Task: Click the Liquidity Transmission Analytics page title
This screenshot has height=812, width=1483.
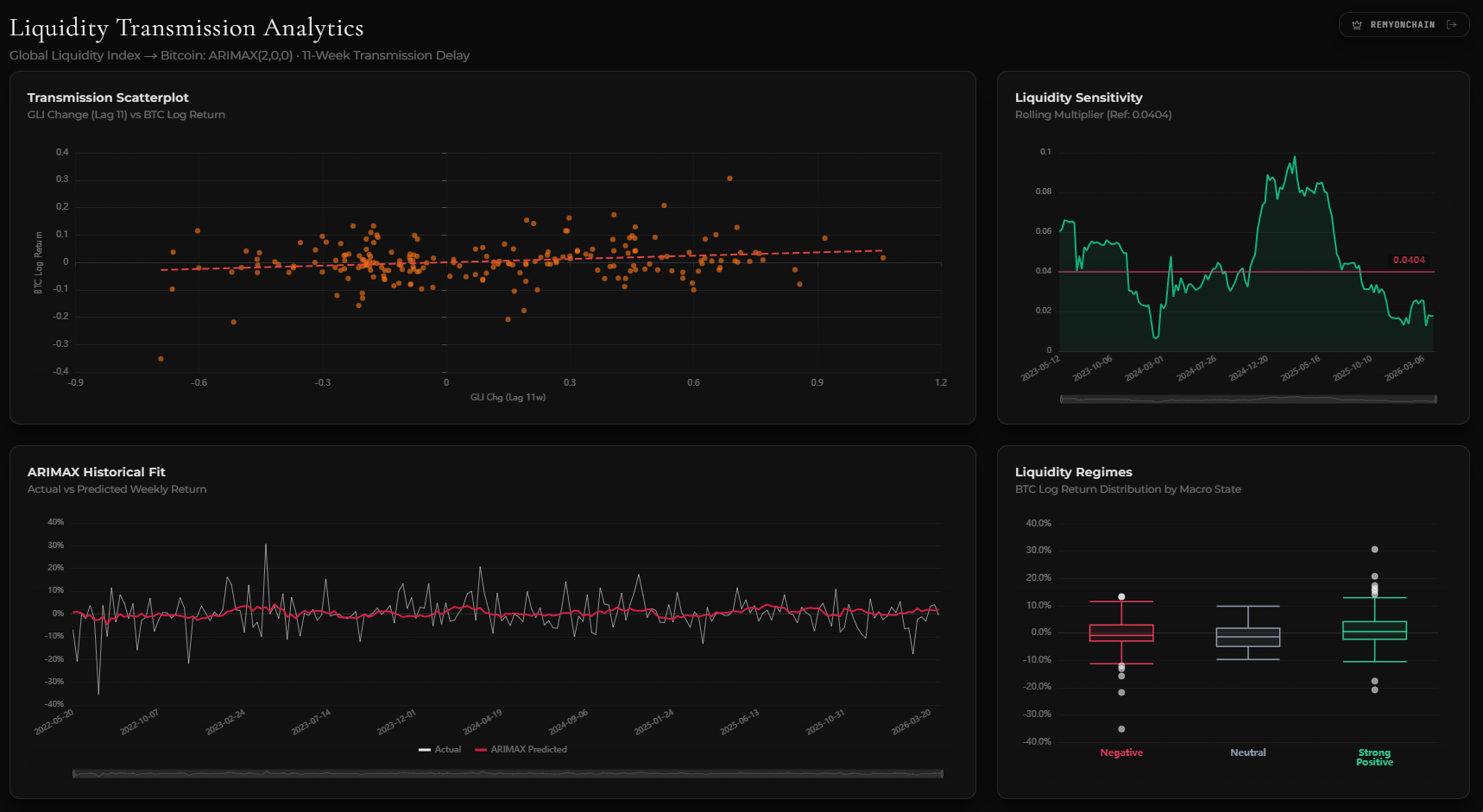Action: point(186,28)
